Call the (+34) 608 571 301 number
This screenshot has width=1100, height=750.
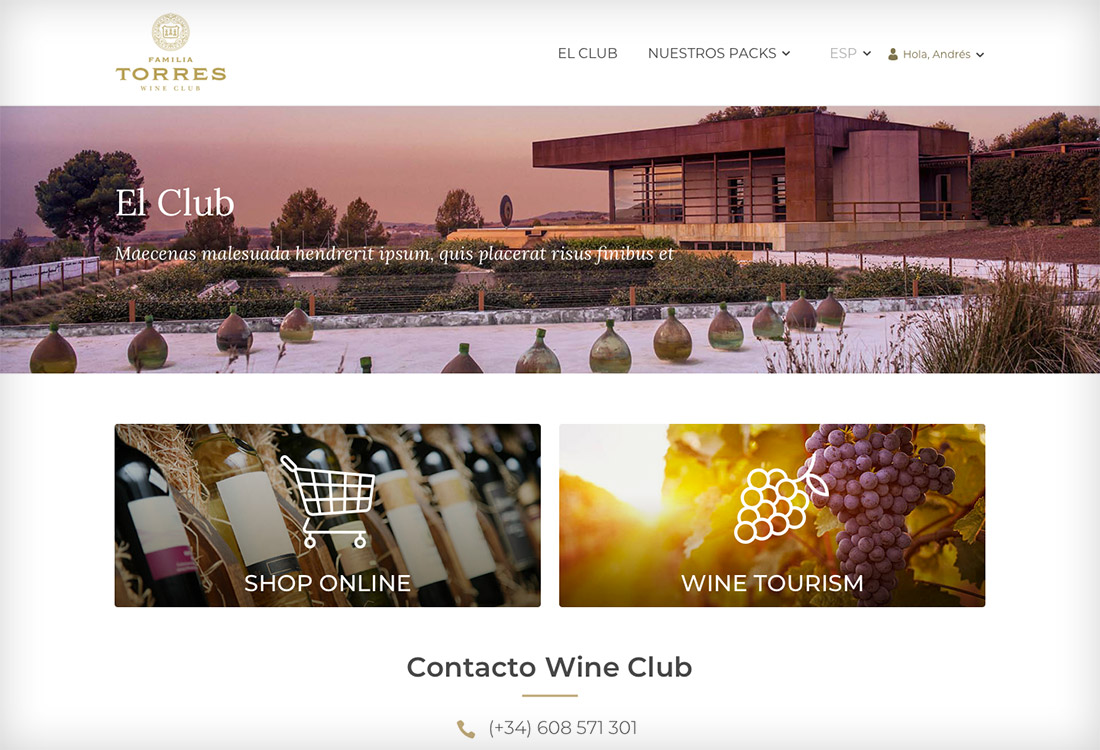[x=563, y=728]
